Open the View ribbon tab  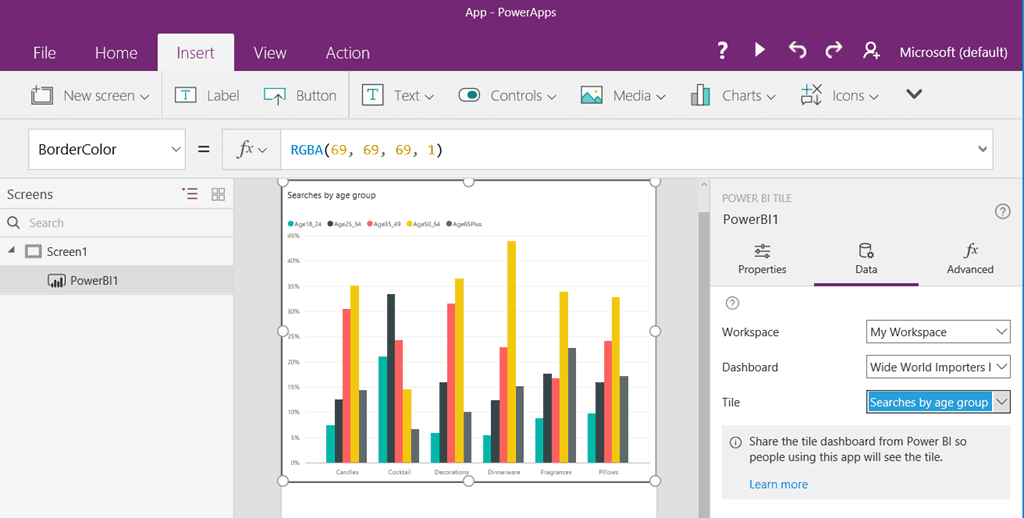tap(270, 53)
